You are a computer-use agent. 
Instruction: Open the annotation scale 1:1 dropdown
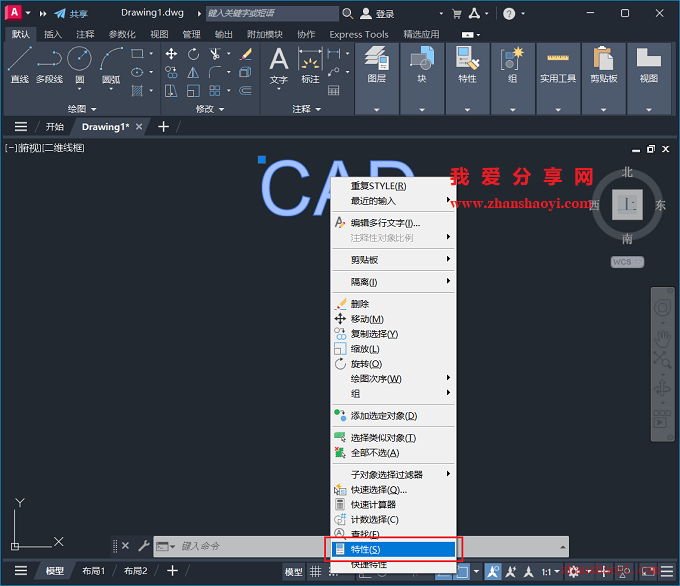click(550, 572)
